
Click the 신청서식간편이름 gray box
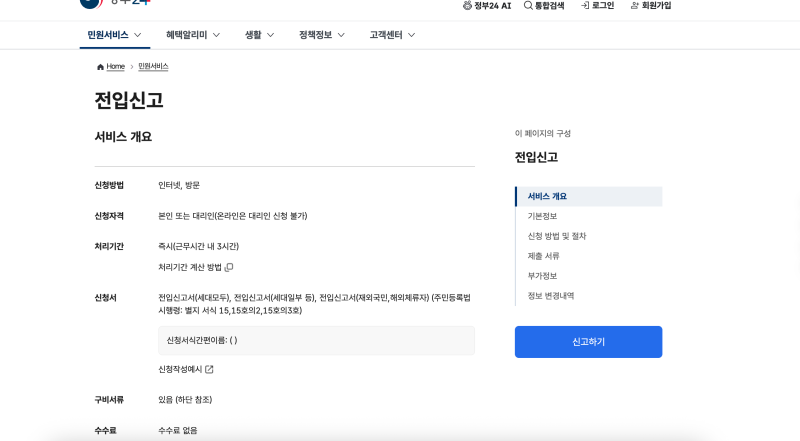pos(316,340)
